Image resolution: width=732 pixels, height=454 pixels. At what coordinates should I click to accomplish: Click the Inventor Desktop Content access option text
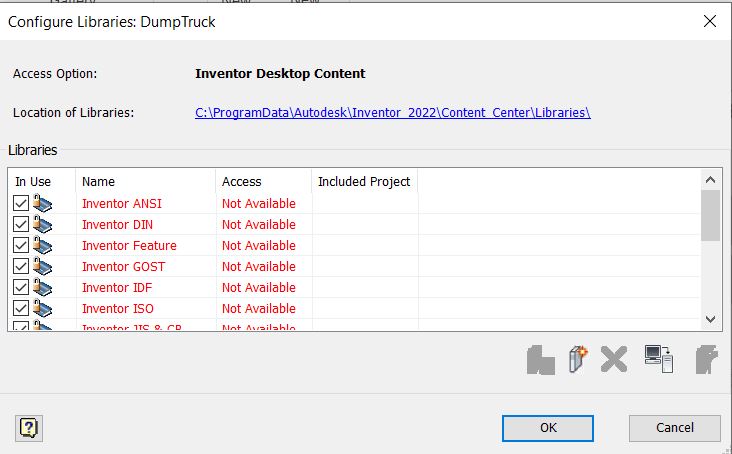coord(280,74)
